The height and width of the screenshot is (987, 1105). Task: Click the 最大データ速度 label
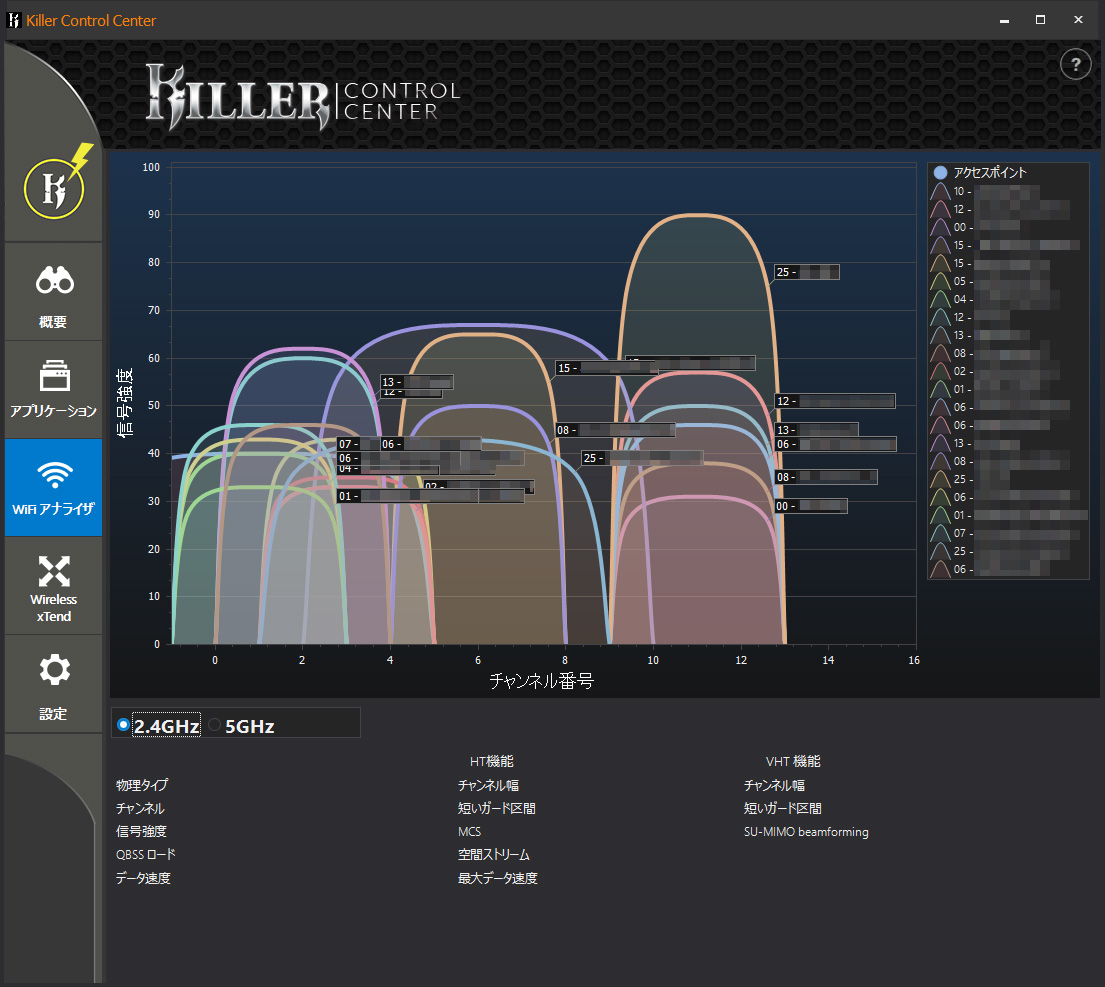pos(498,878)
